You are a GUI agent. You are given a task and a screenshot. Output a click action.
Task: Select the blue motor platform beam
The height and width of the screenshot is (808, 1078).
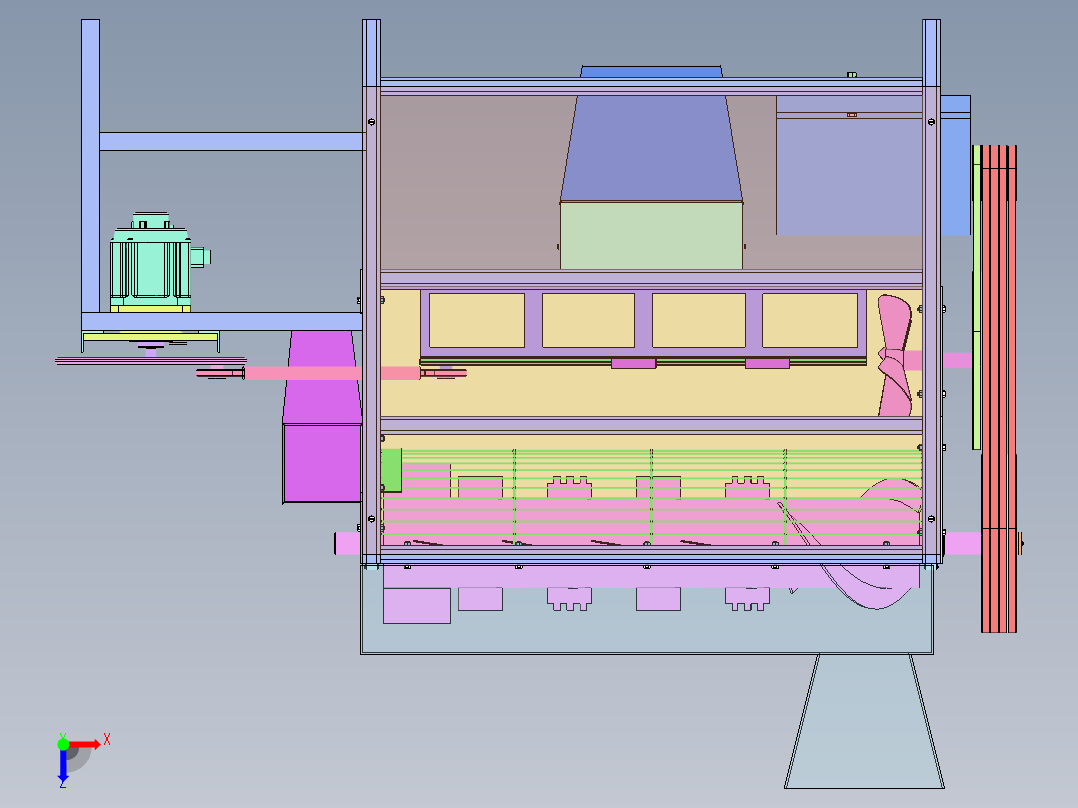coord(221,322)
